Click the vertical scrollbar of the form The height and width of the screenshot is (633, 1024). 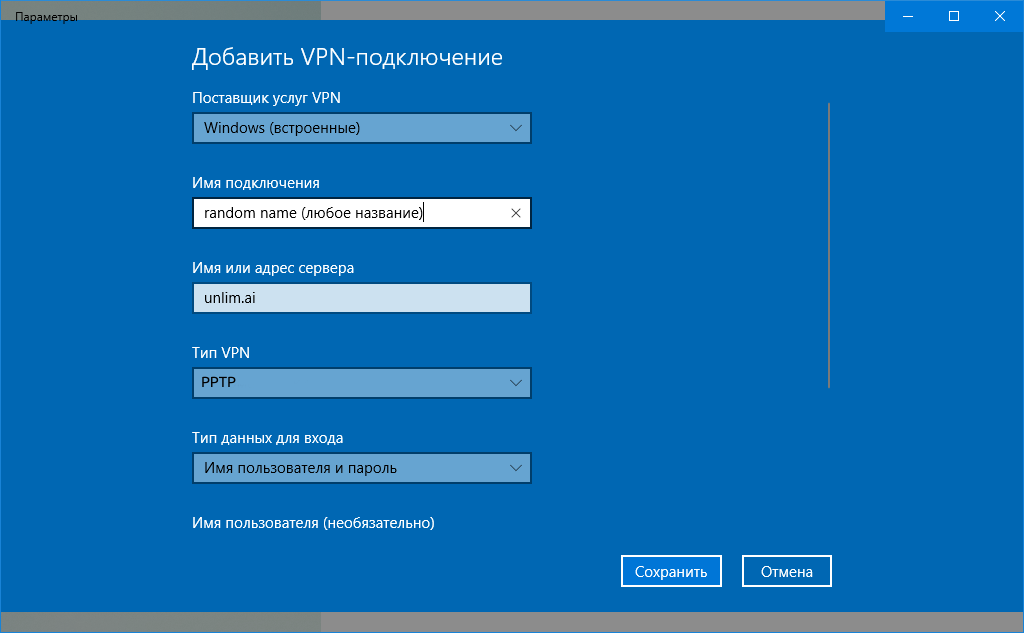829,245
